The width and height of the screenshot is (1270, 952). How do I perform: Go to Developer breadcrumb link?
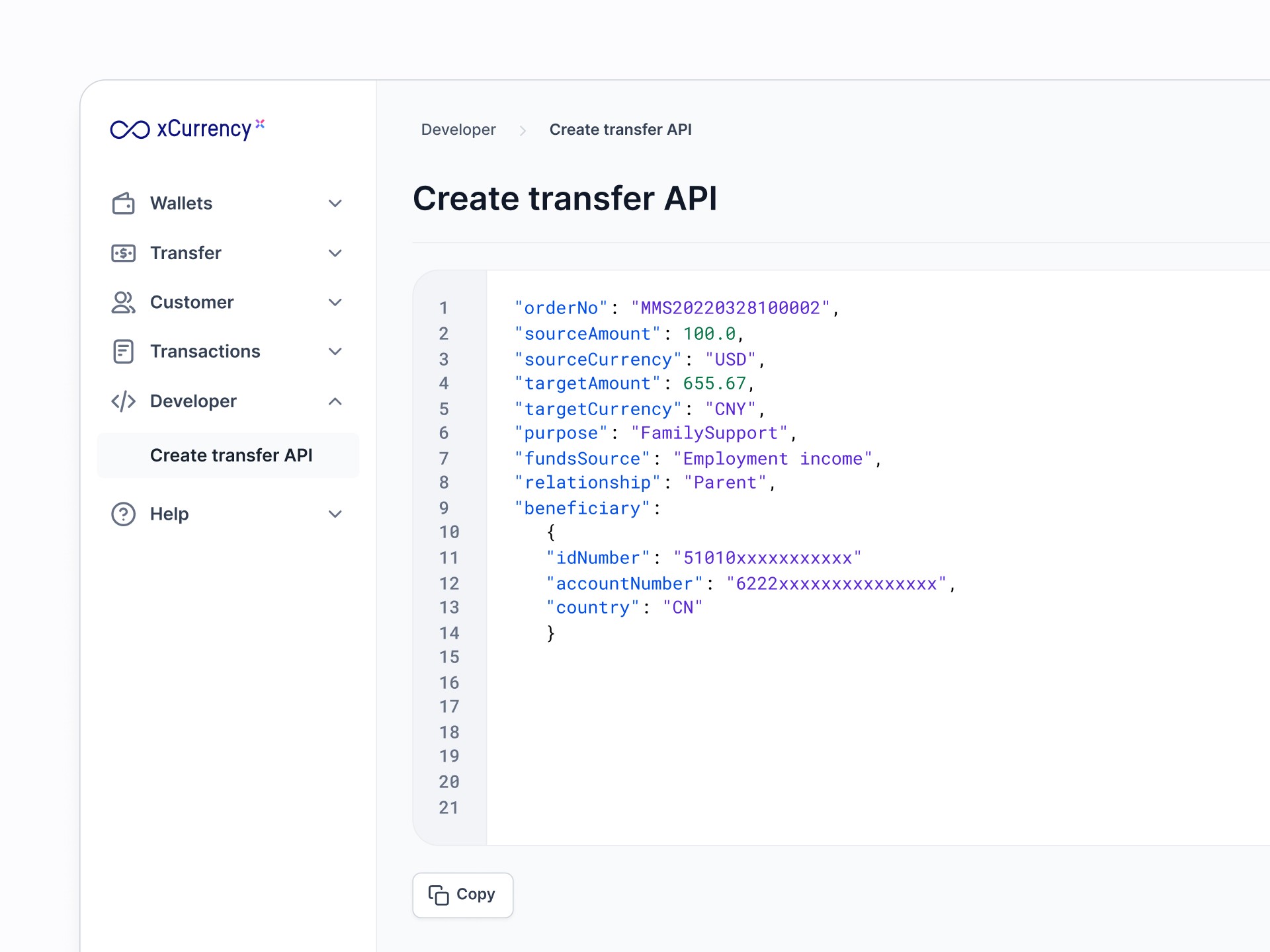458,130
